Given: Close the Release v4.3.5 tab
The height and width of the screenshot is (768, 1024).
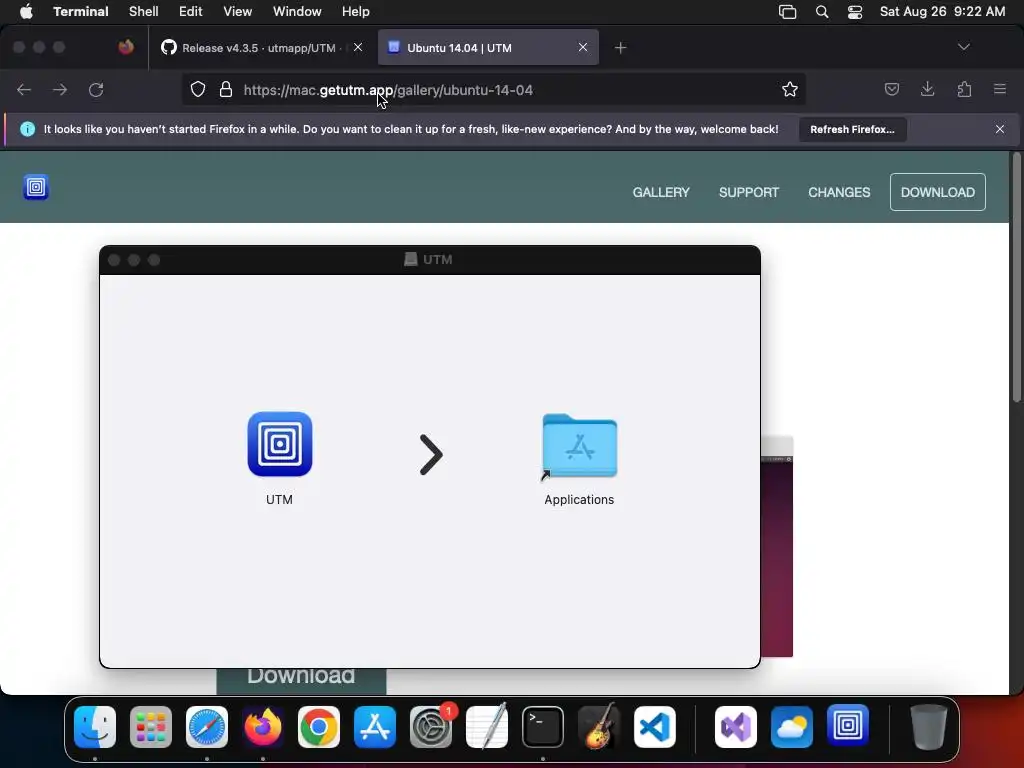Looking at the screenshot, I should pos(358,47).
